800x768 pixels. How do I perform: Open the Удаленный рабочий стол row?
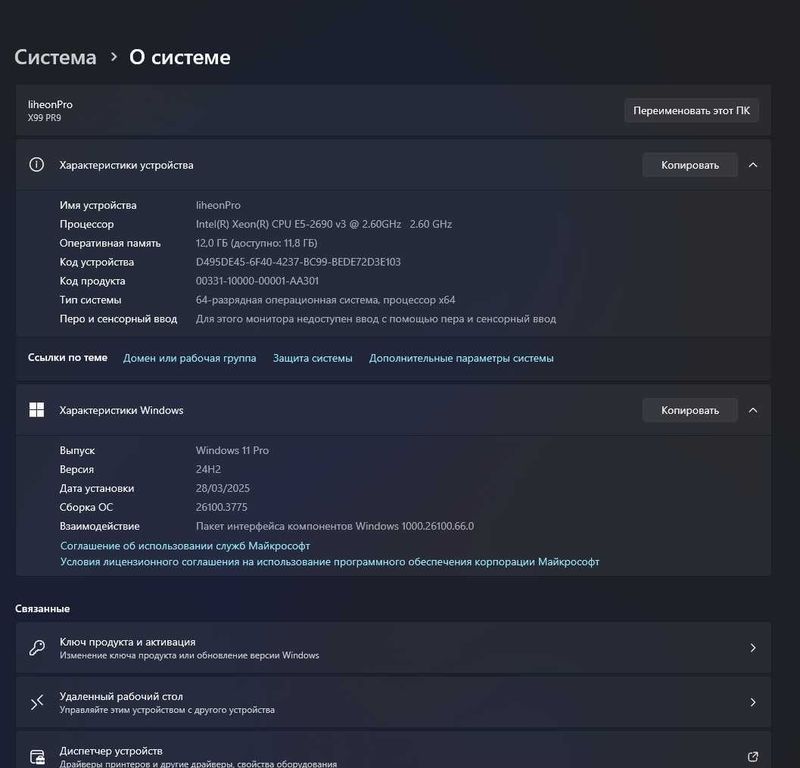click(x=393, y=702)
